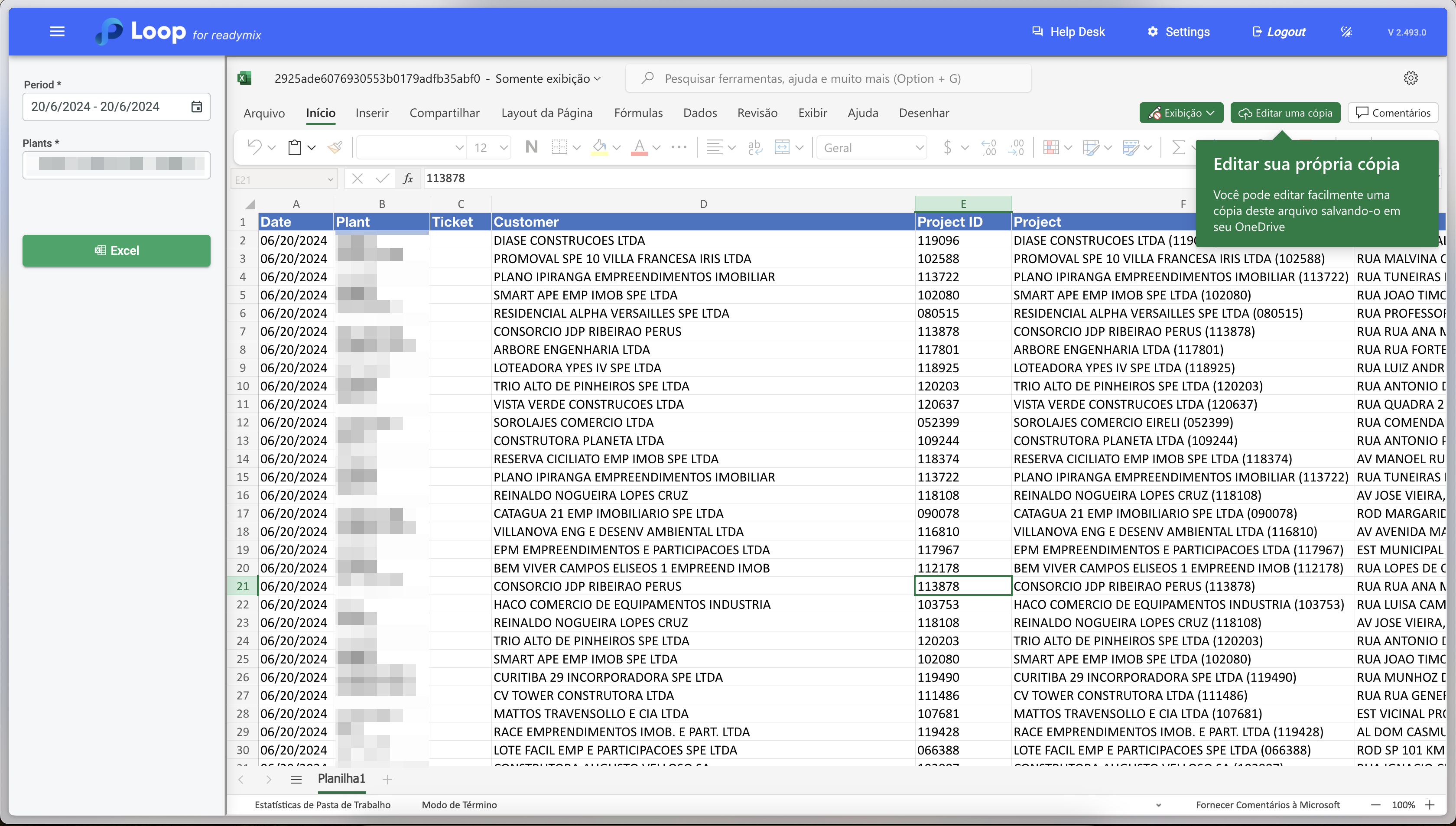Open the font size 12 dropdown
1456x826 pixels.
tap(503, 147)
